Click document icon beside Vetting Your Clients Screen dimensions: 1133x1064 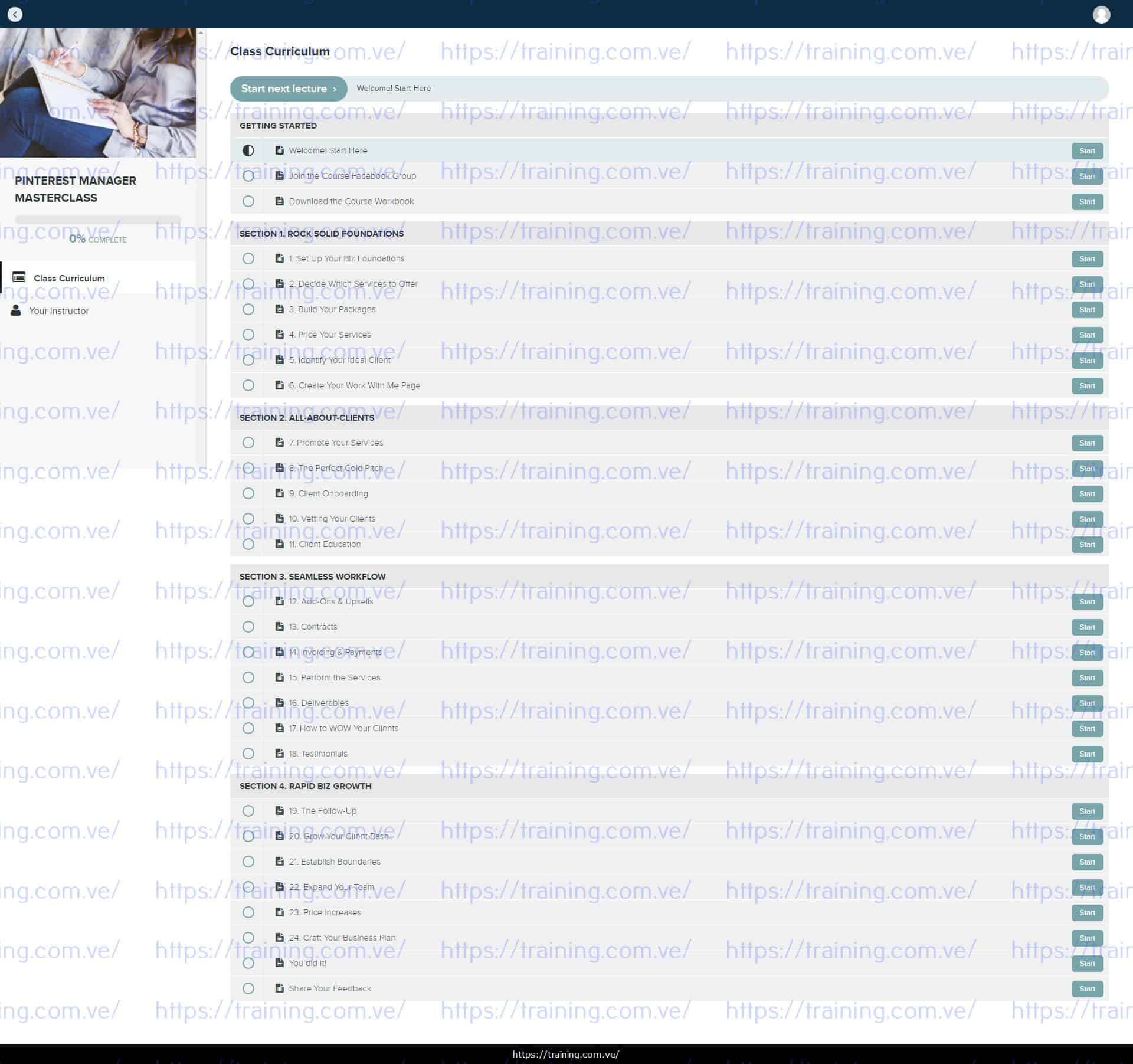(x=280, y=519)
